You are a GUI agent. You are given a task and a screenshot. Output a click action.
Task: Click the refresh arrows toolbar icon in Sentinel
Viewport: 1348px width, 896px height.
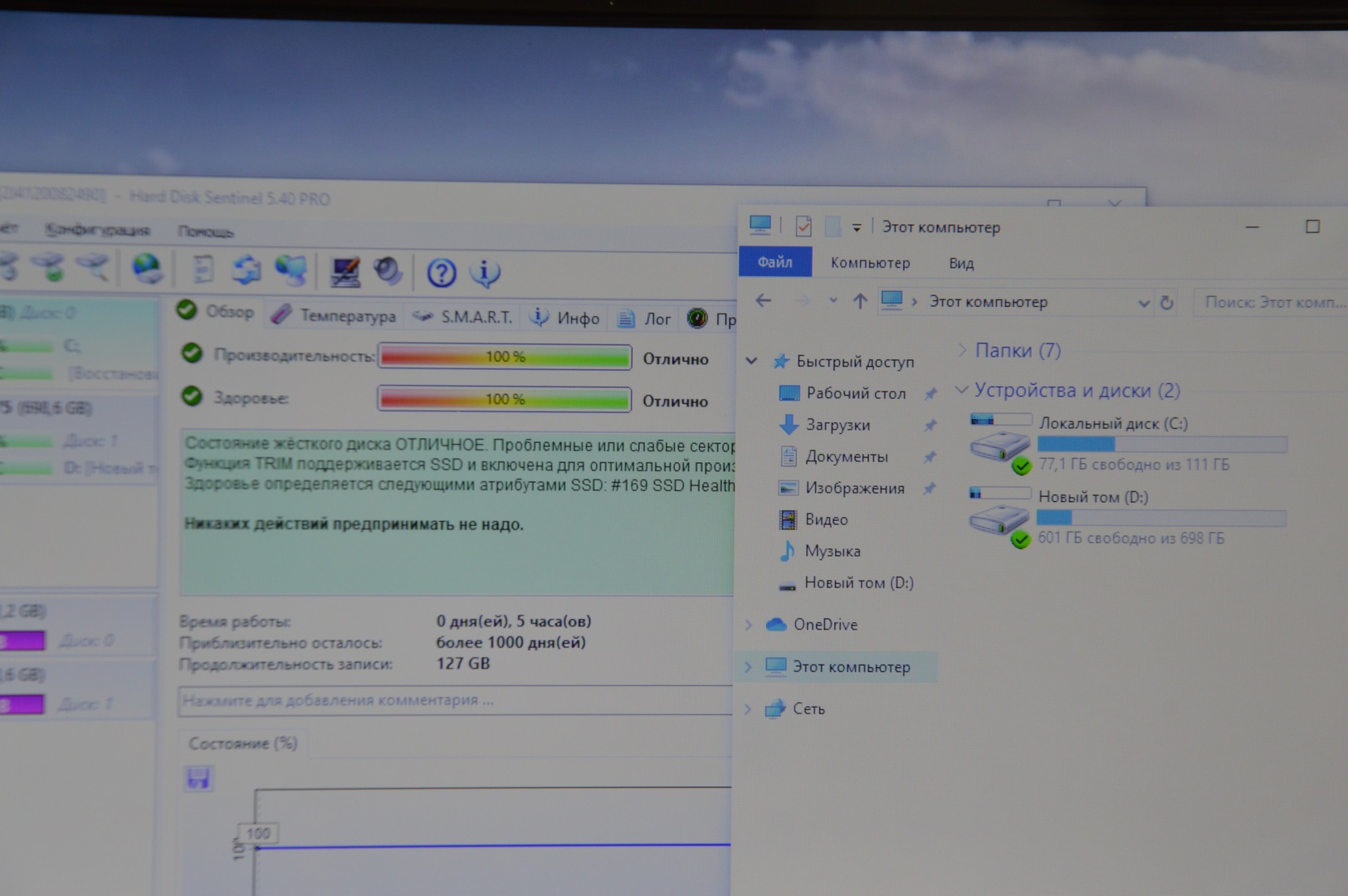(247, 270)
